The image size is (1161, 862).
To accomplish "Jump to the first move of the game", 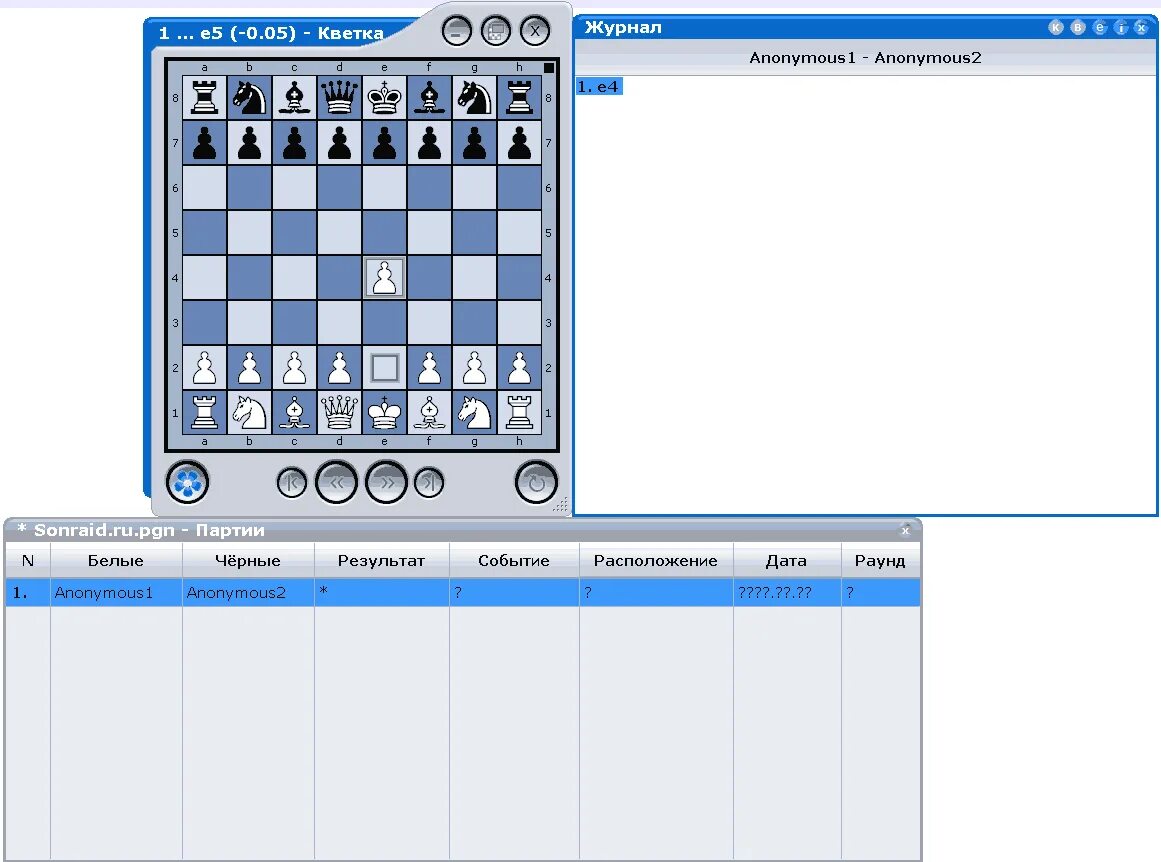I will click(292, 483).
